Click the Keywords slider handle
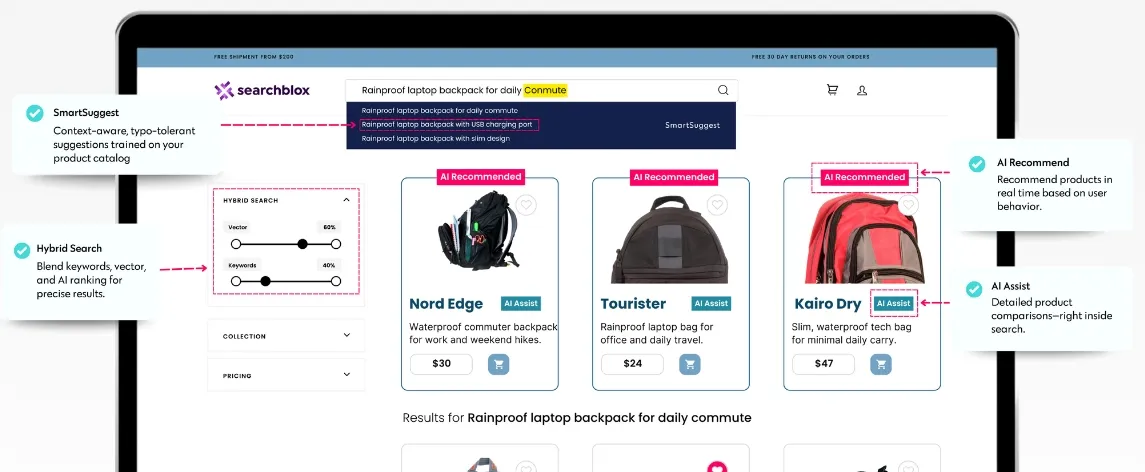Image resolution: width=1145 pixels, height=472 pixels. (266, 281)
